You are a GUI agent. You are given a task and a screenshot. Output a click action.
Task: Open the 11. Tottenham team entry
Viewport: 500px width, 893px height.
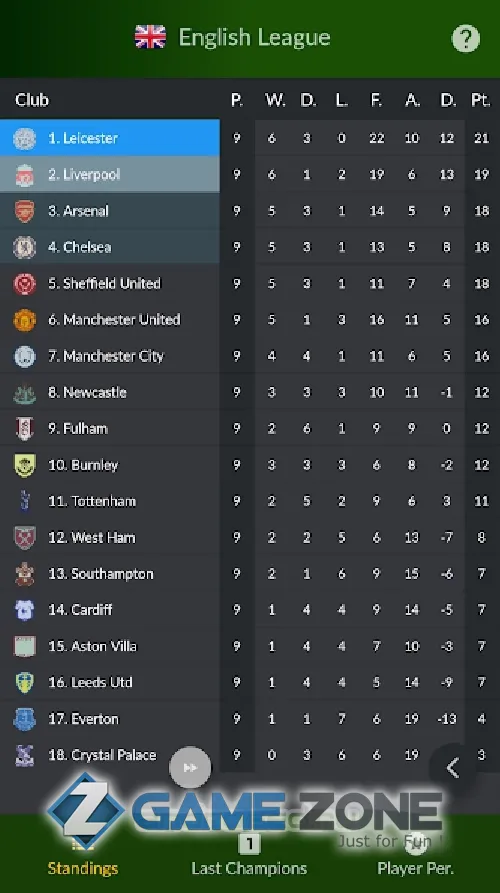pyautogui.click(x=250, y=501)
